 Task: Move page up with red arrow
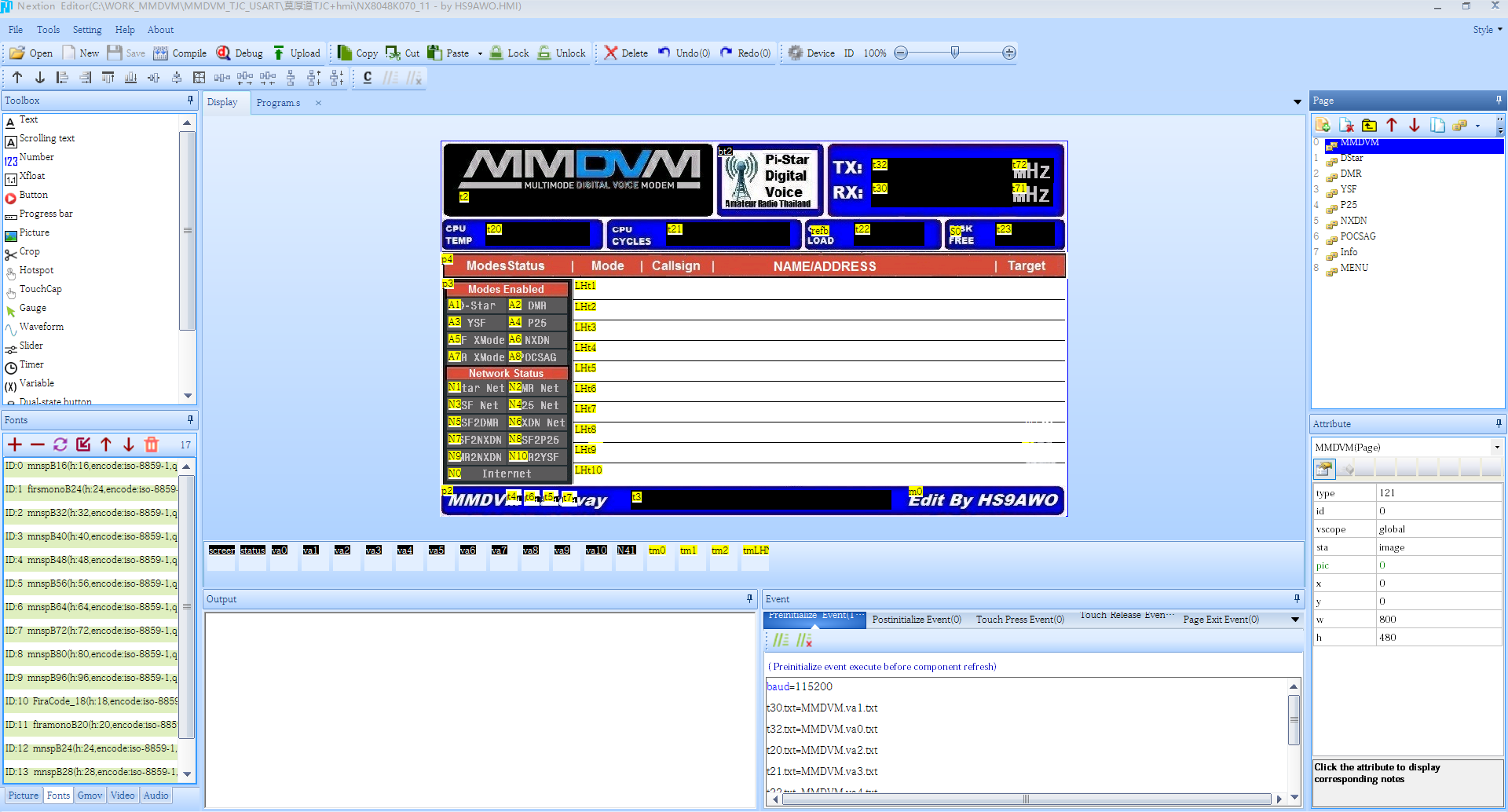pyautogui.click(x=1392, y=125)
